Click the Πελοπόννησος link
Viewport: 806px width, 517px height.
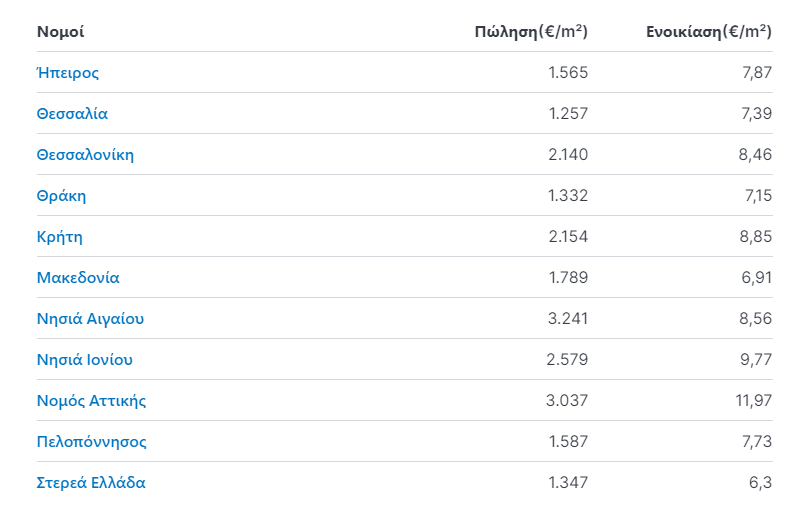(91, 442)
